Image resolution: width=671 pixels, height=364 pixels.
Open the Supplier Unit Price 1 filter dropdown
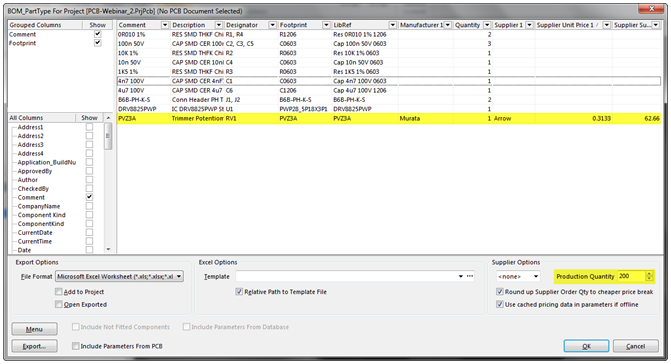pos(606,25)
